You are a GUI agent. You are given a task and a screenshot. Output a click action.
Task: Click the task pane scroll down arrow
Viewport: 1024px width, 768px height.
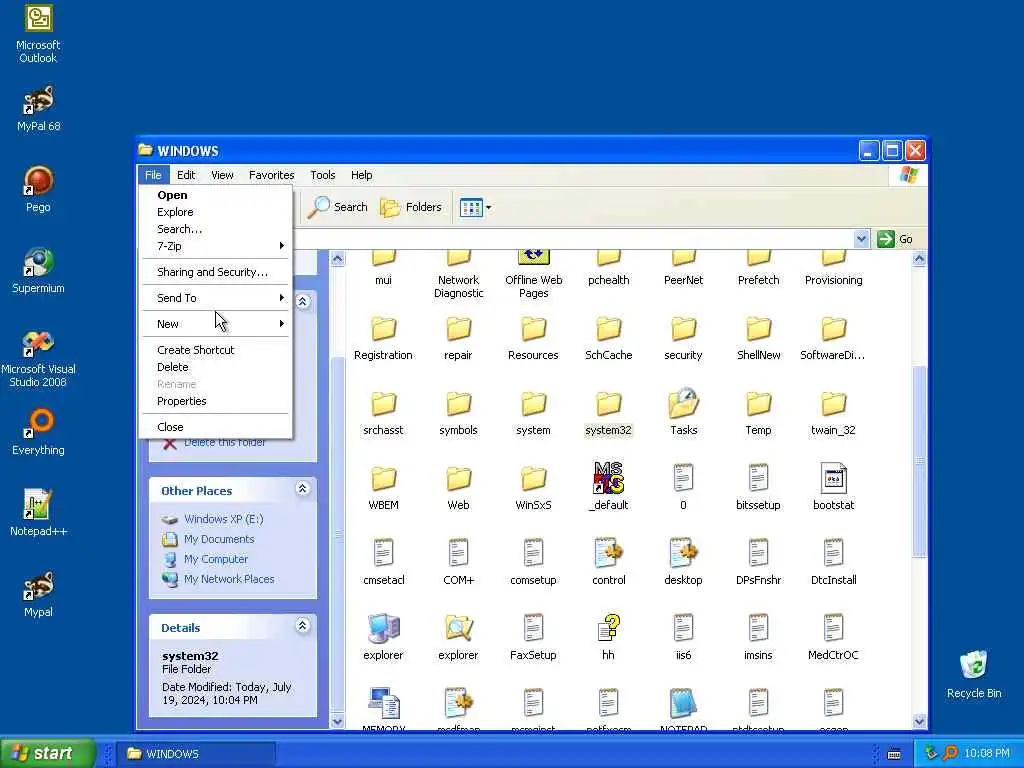[337, 722]
